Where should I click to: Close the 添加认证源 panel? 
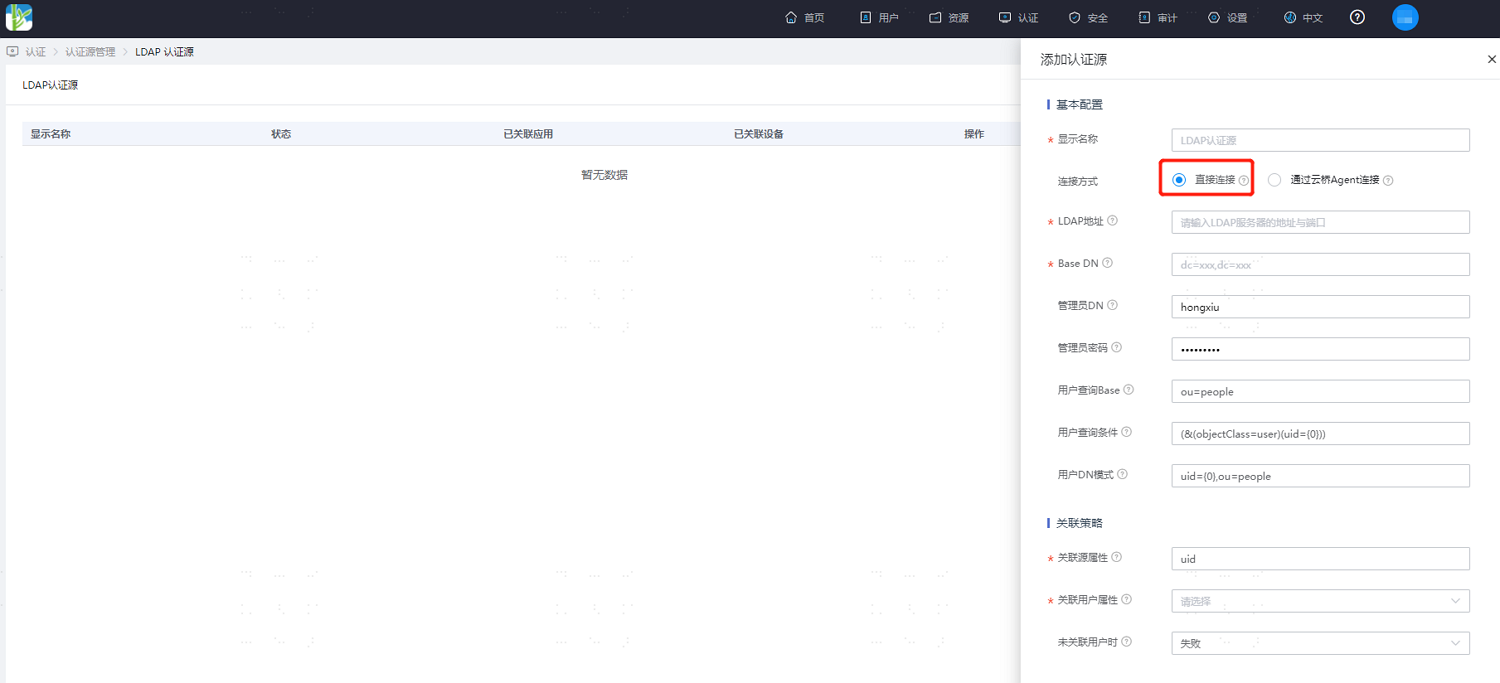[1492, 60]
